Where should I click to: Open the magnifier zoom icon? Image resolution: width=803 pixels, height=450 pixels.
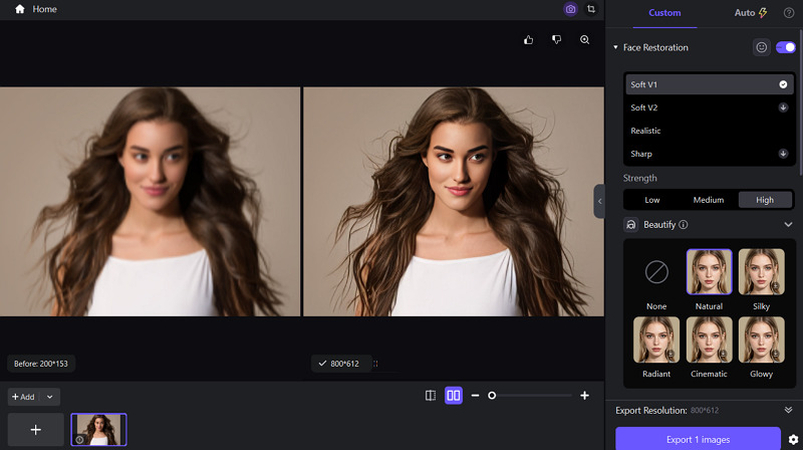click(x=584, y=40)
